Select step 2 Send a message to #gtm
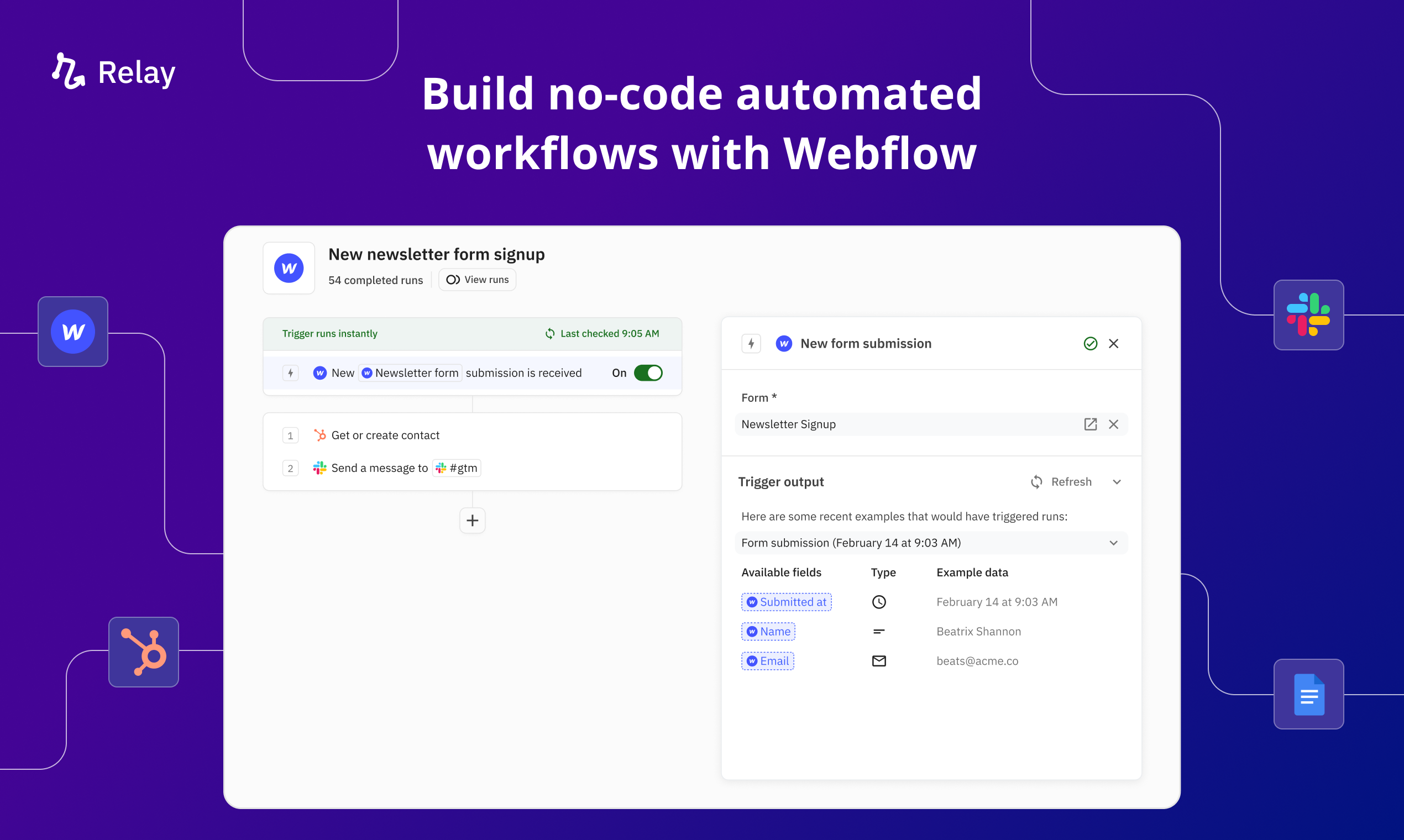The height and width of the screenshot is (840, 1404). pos(379,468)
